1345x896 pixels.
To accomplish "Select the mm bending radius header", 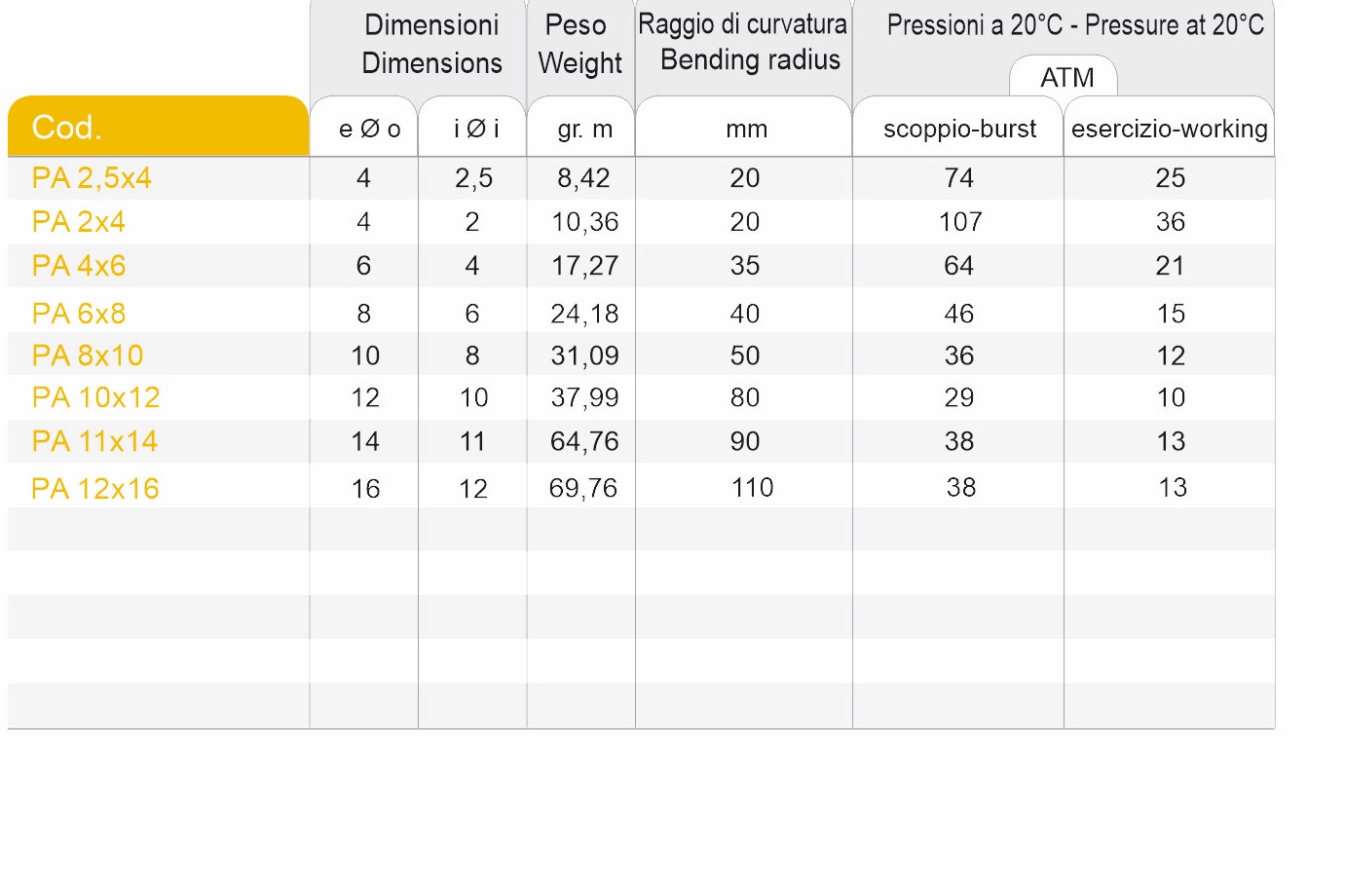I will coord(746,129).
